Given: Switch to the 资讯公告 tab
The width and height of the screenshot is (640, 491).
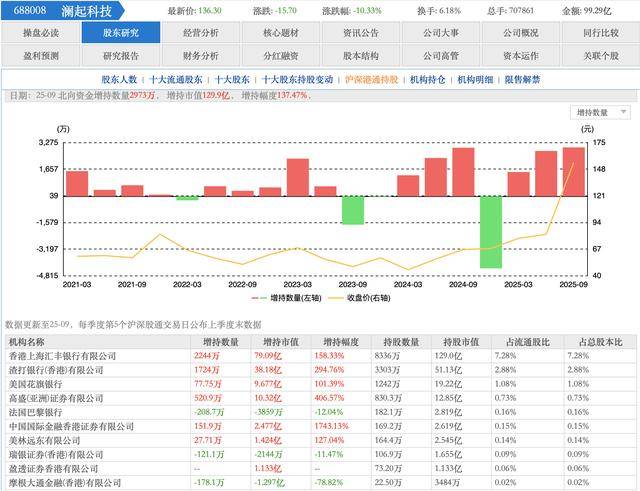Looking at the screenshot, I should point(361,33).
